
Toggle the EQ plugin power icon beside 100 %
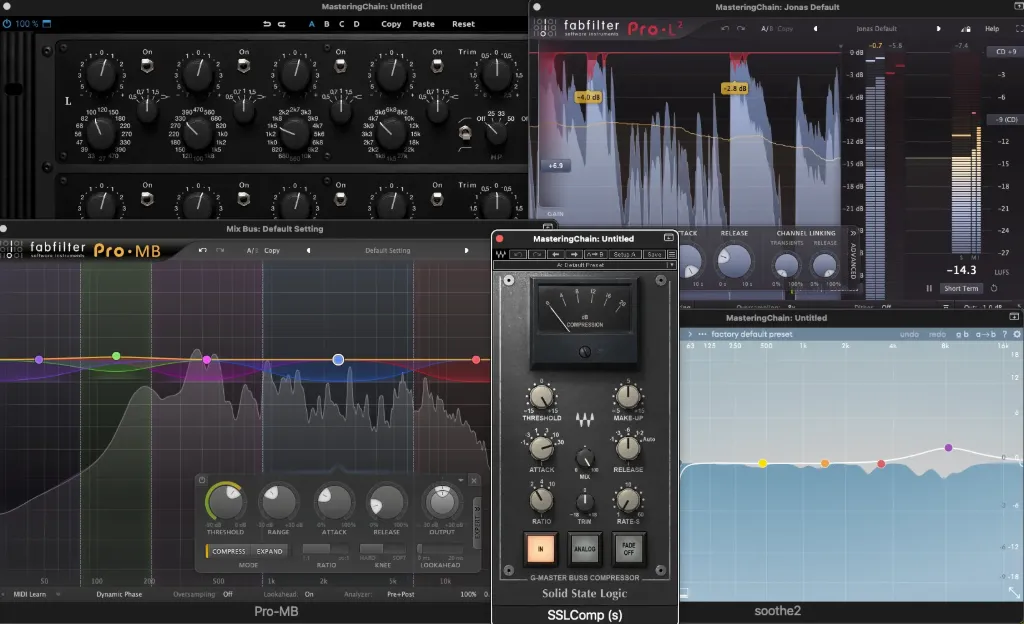7,23
